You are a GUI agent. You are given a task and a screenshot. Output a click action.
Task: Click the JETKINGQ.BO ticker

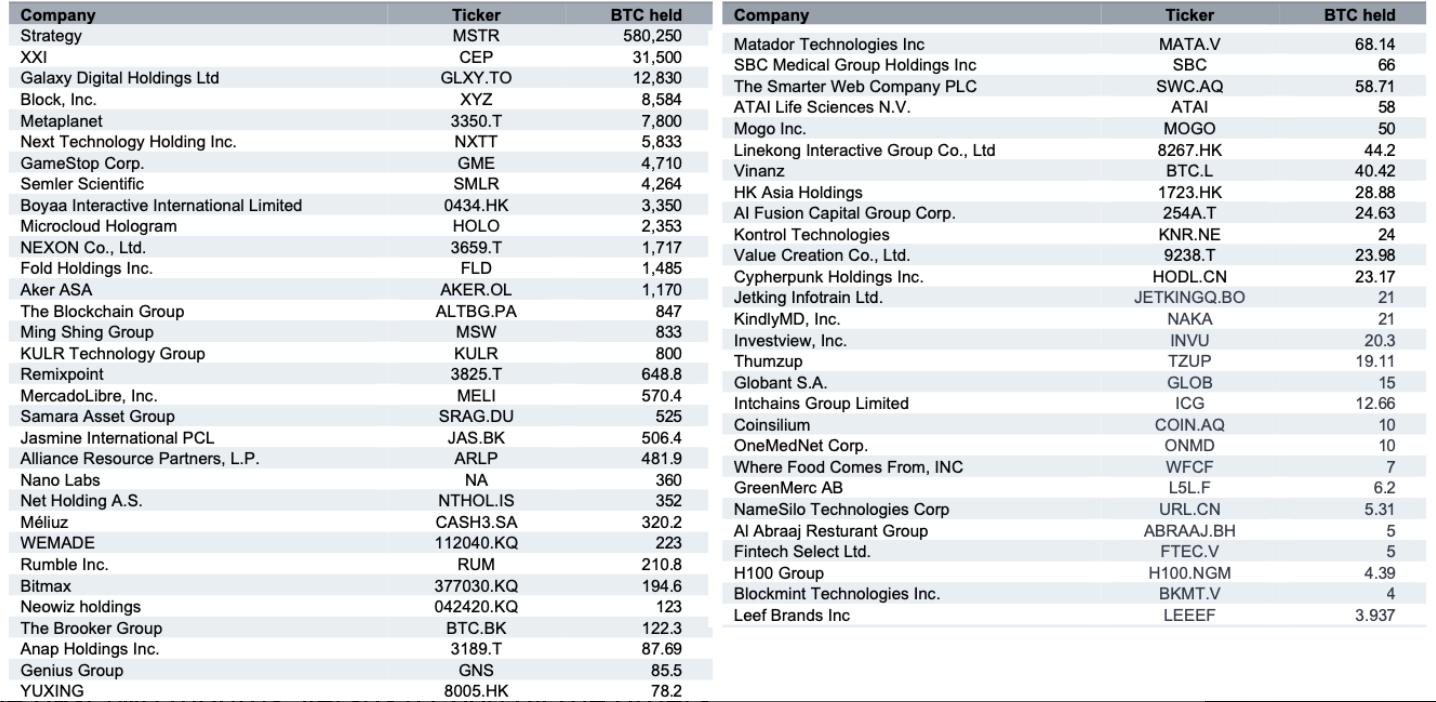point(1189,298)
